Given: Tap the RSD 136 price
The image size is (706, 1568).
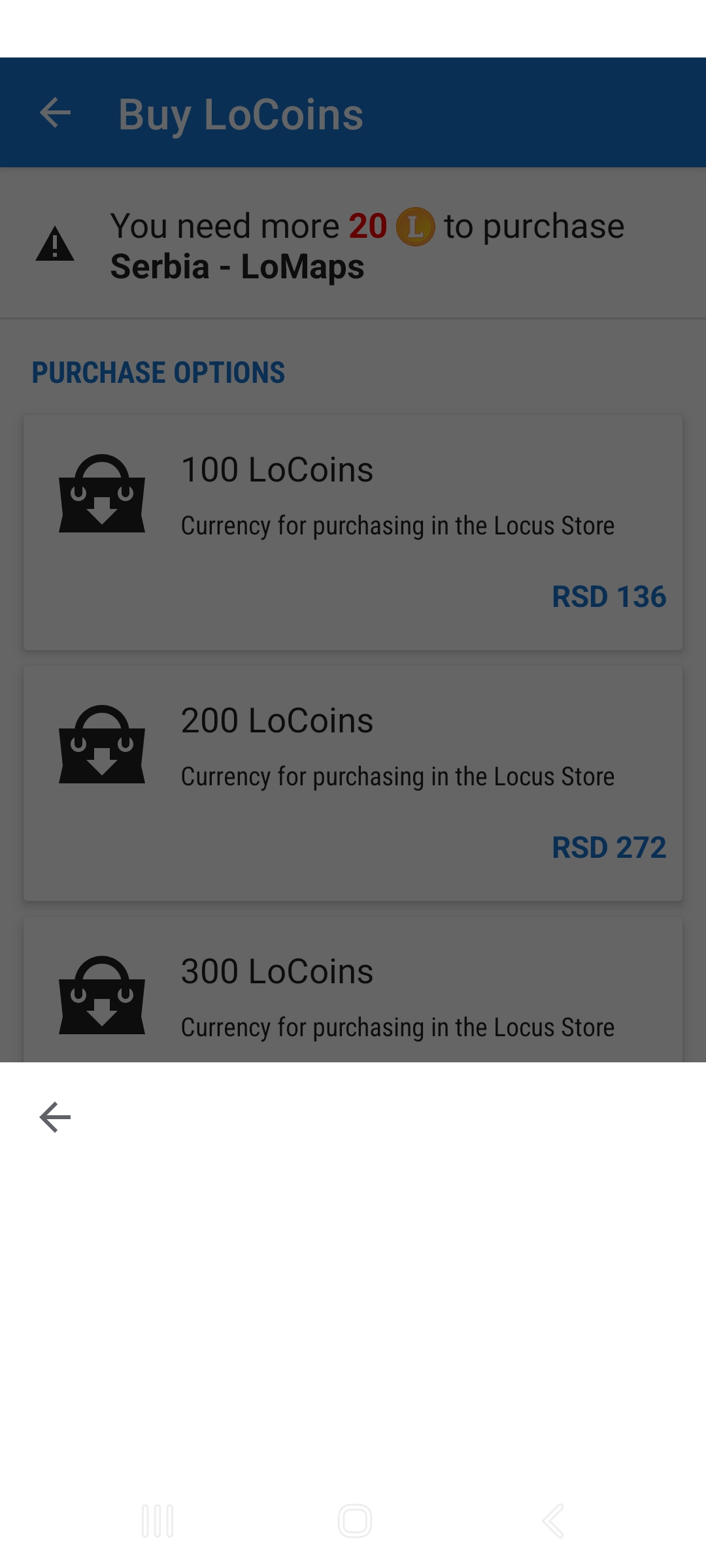Looking at the screenshot, I should coord(609,596).
